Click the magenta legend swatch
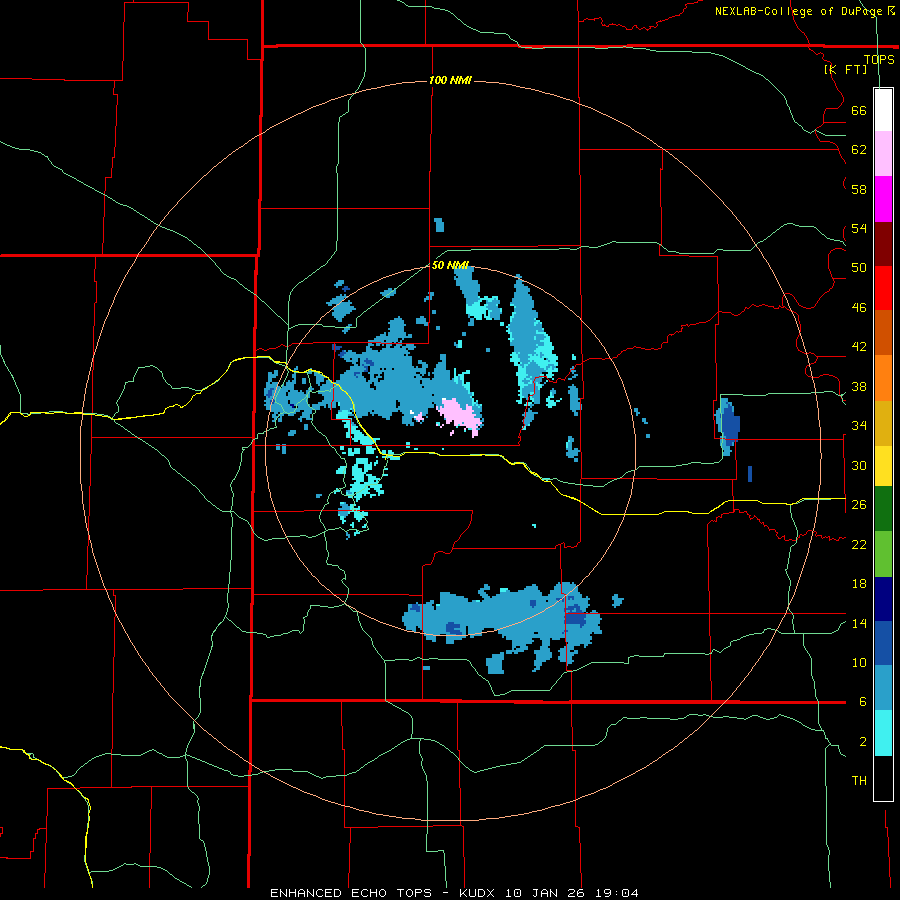This screenshot has height=900, width=900. pyautogui.click(x=883, y=199)
